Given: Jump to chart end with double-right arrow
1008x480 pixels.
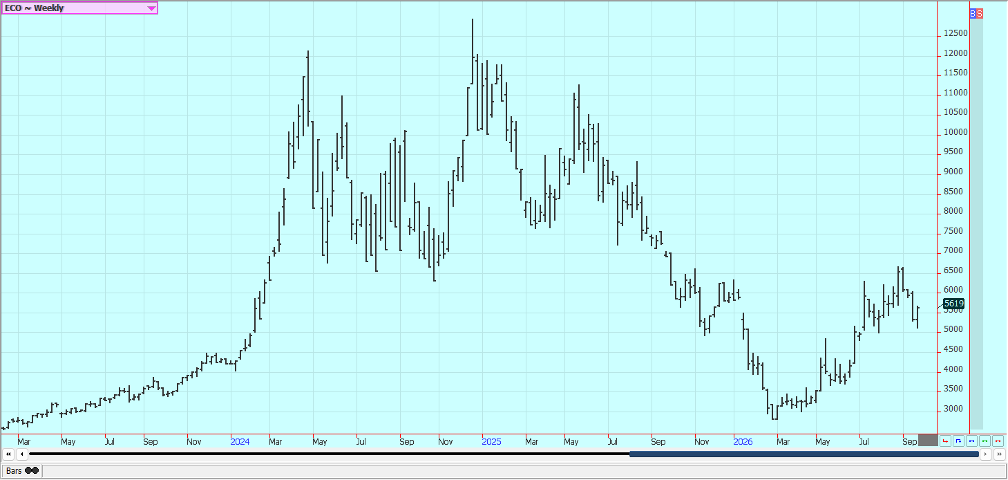Looking at the screenshot, I should pyautogui.click(x=999, y=454).
